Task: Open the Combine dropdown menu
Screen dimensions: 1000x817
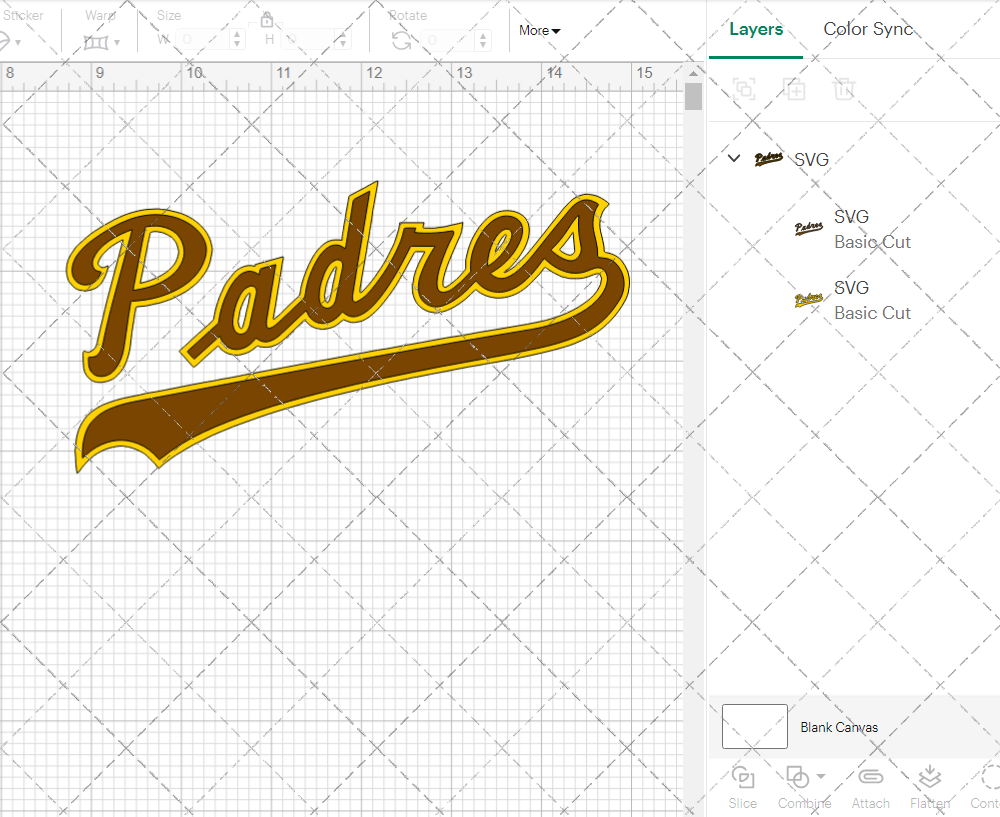Action: coord(820,777)
